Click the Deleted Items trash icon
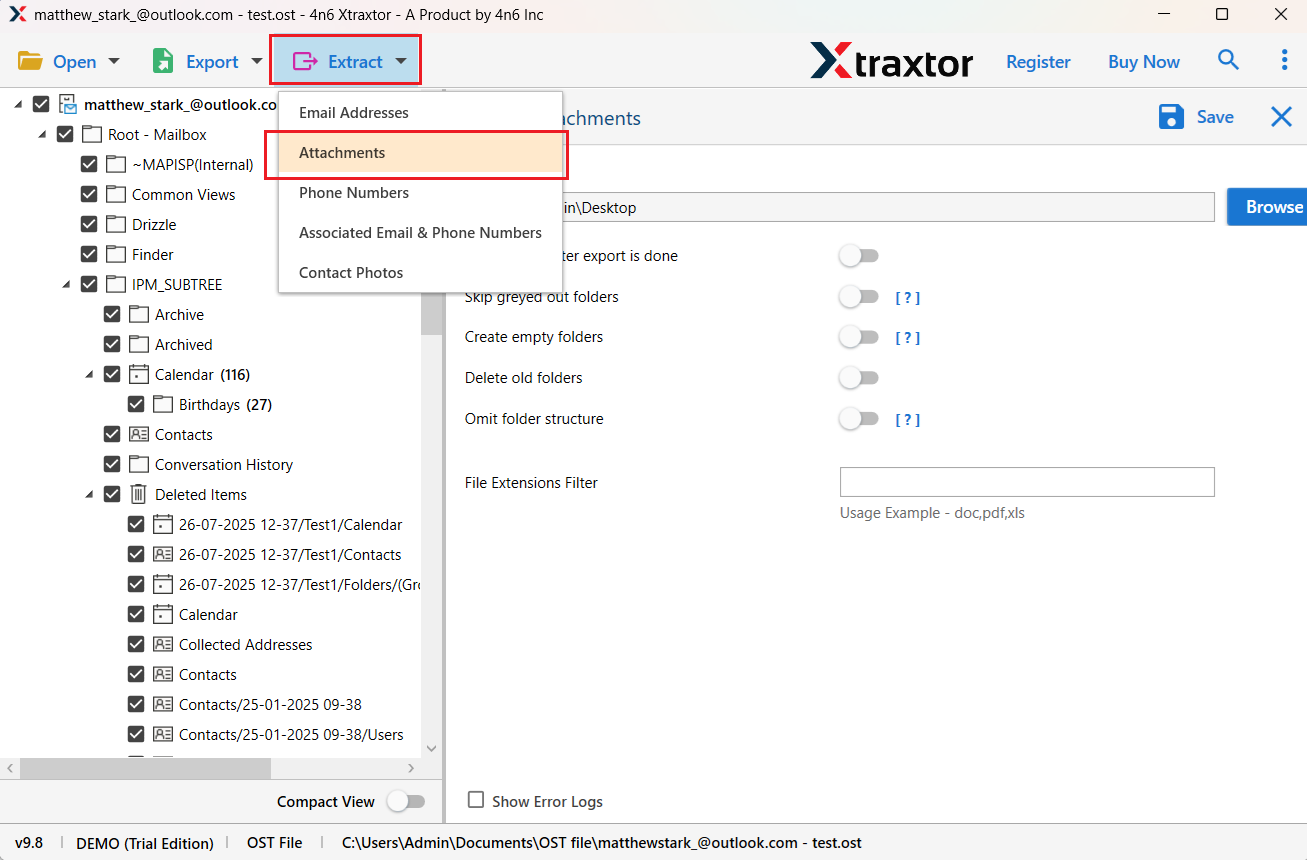Viewport: 1307px width, 860px height. [139, 494]
